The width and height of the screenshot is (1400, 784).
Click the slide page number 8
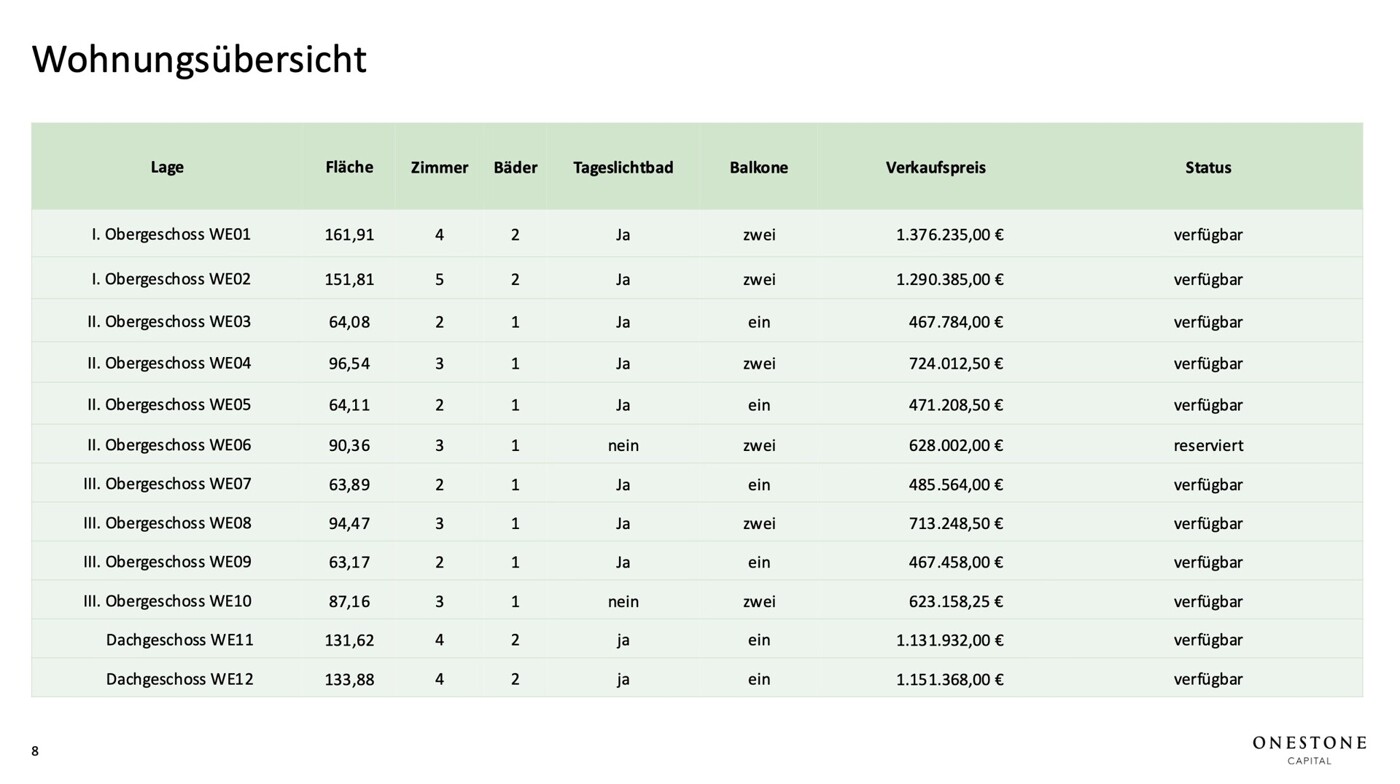(x=35, y=751)
